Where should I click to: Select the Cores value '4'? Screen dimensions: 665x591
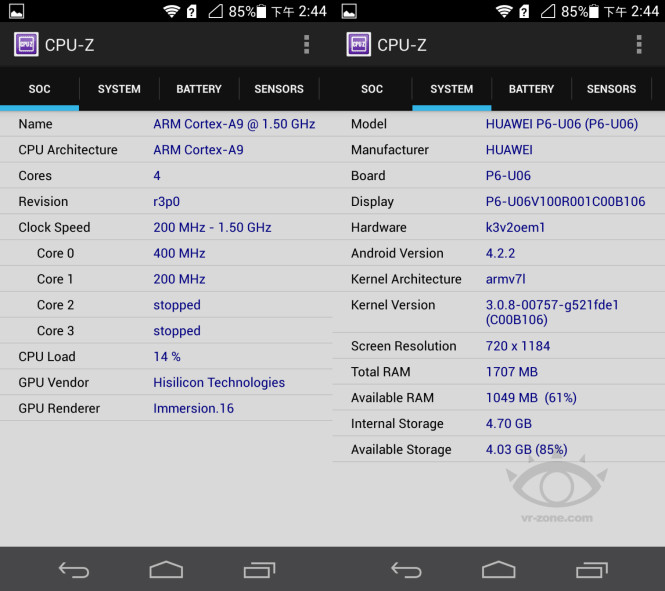(157, 176)
